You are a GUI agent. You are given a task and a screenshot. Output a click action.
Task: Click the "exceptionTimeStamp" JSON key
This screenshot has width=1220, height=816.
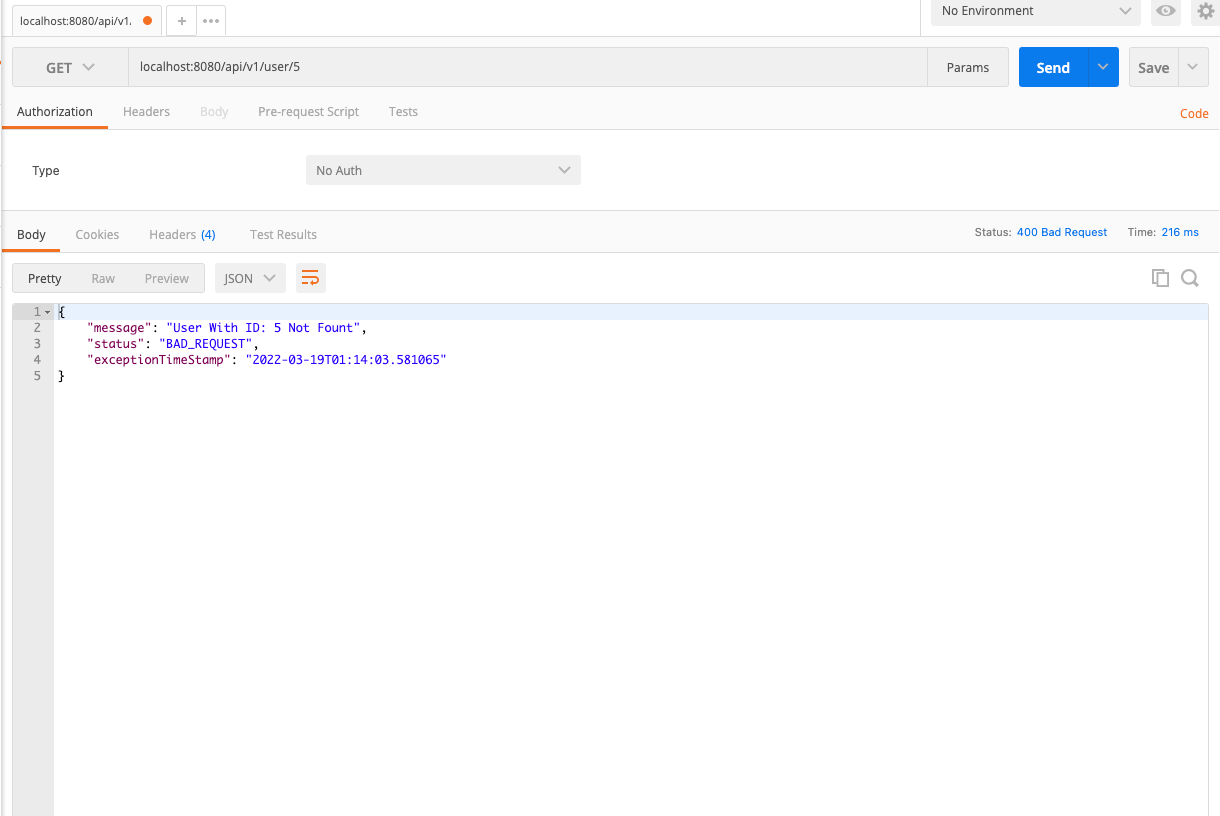click(159, 360)
